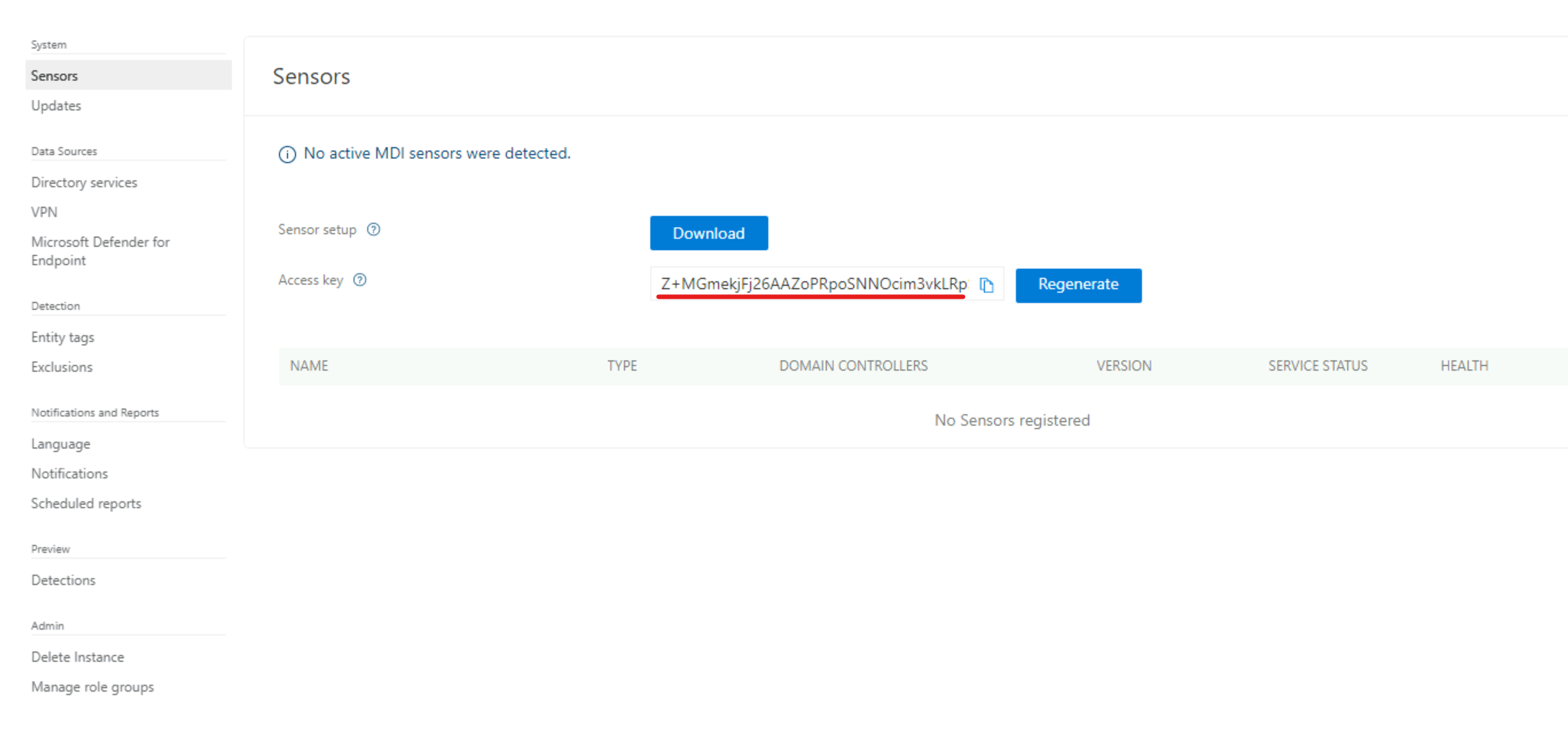Download the sensor setup package
The height and width of the screenshot is (739, 1568).
pyautogui.click(x=708, y=233)
